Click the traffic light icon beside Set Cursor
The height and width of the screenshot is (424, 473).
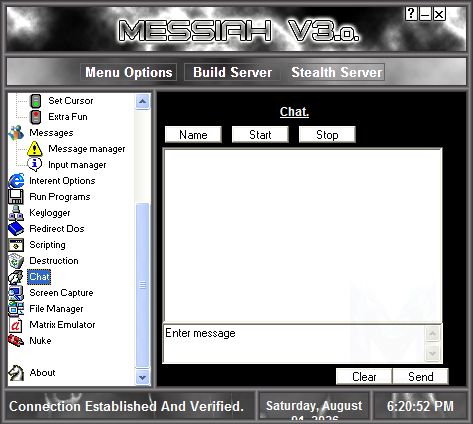36,101
